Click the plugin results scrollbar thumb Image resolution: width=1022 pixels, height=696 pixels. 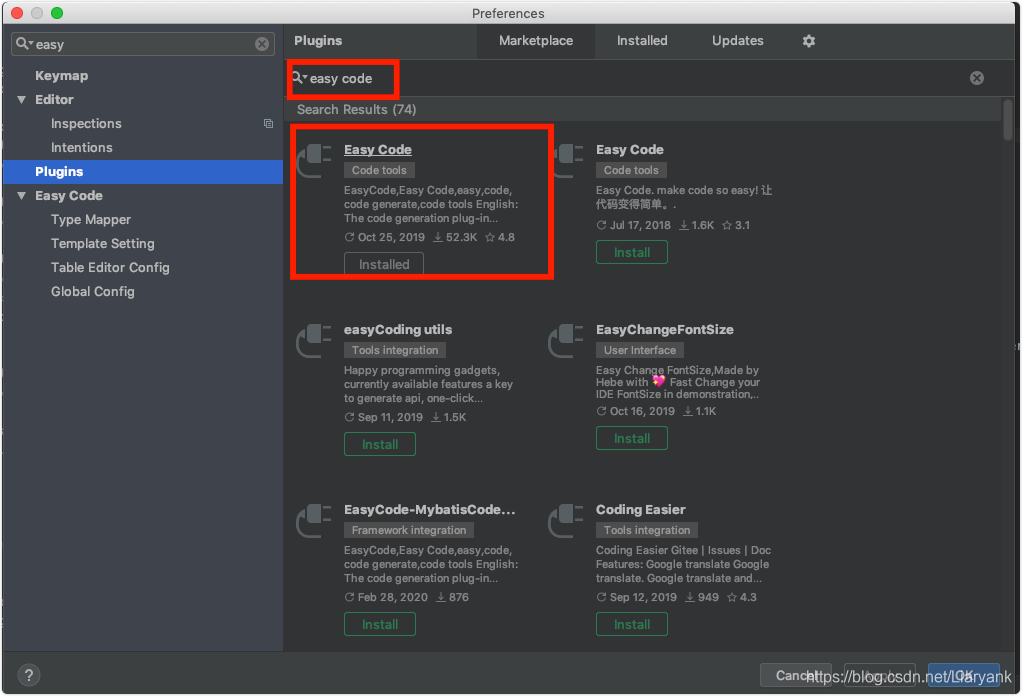pos(1008,119)
